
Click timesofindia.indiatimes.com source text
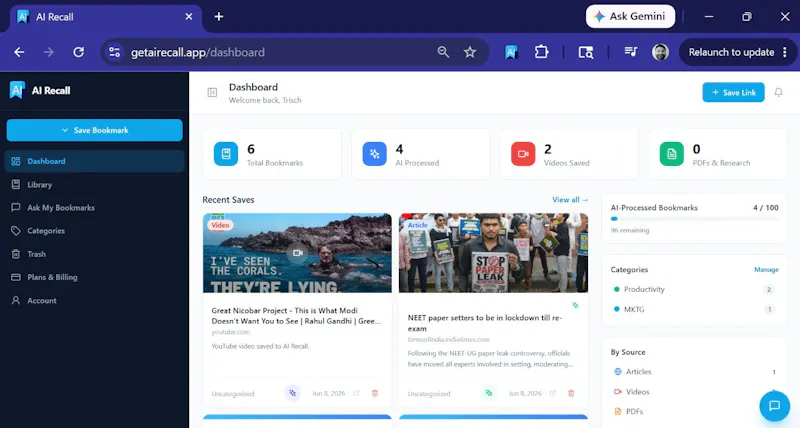(448, 340)
